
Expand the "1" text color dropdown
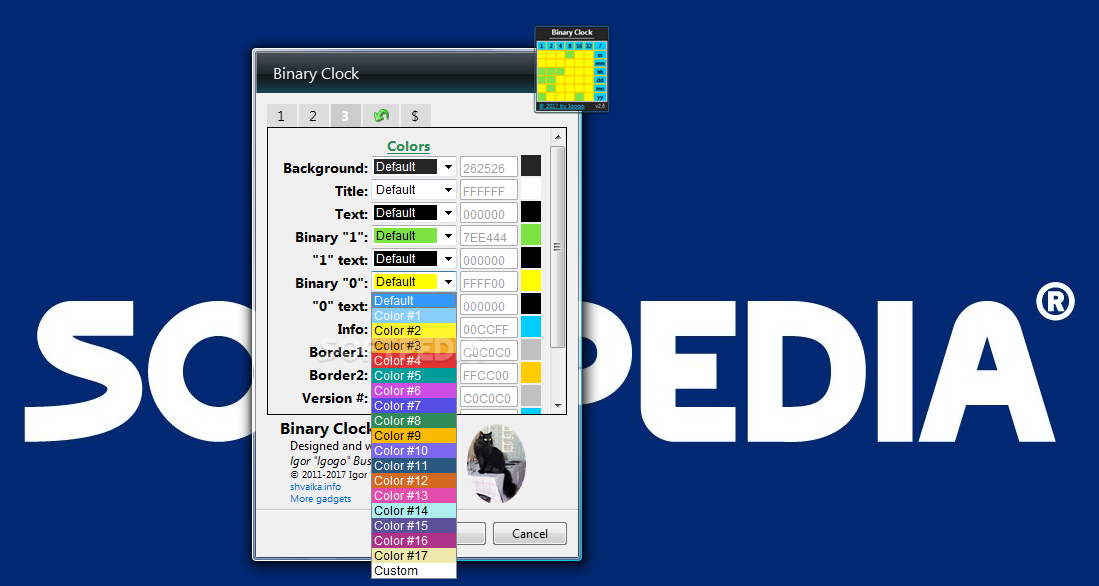[x=414, y=259]
